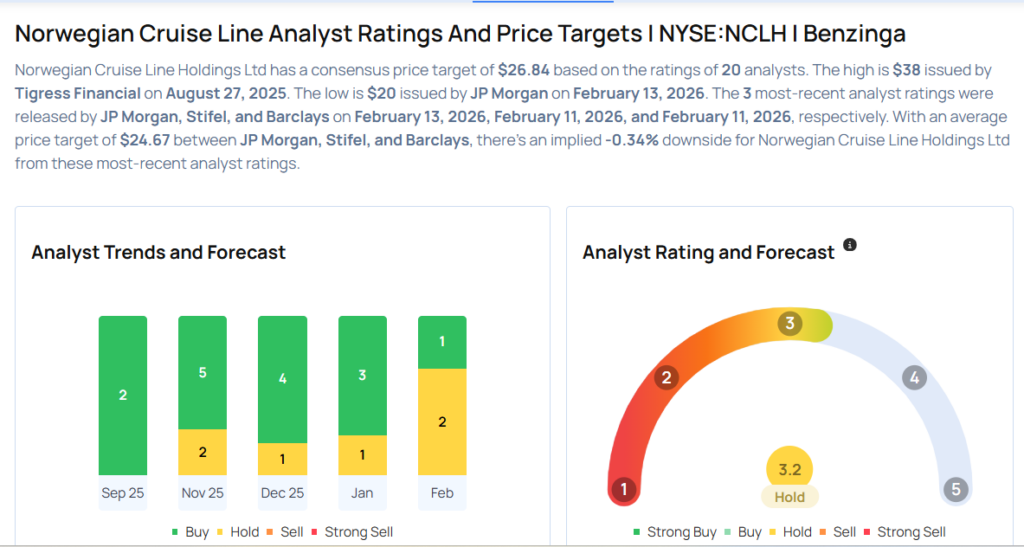Click the 3.2 rating score circle
Image resolution: width=1024 pixels, height=547 pixels.
coord(790,469)
